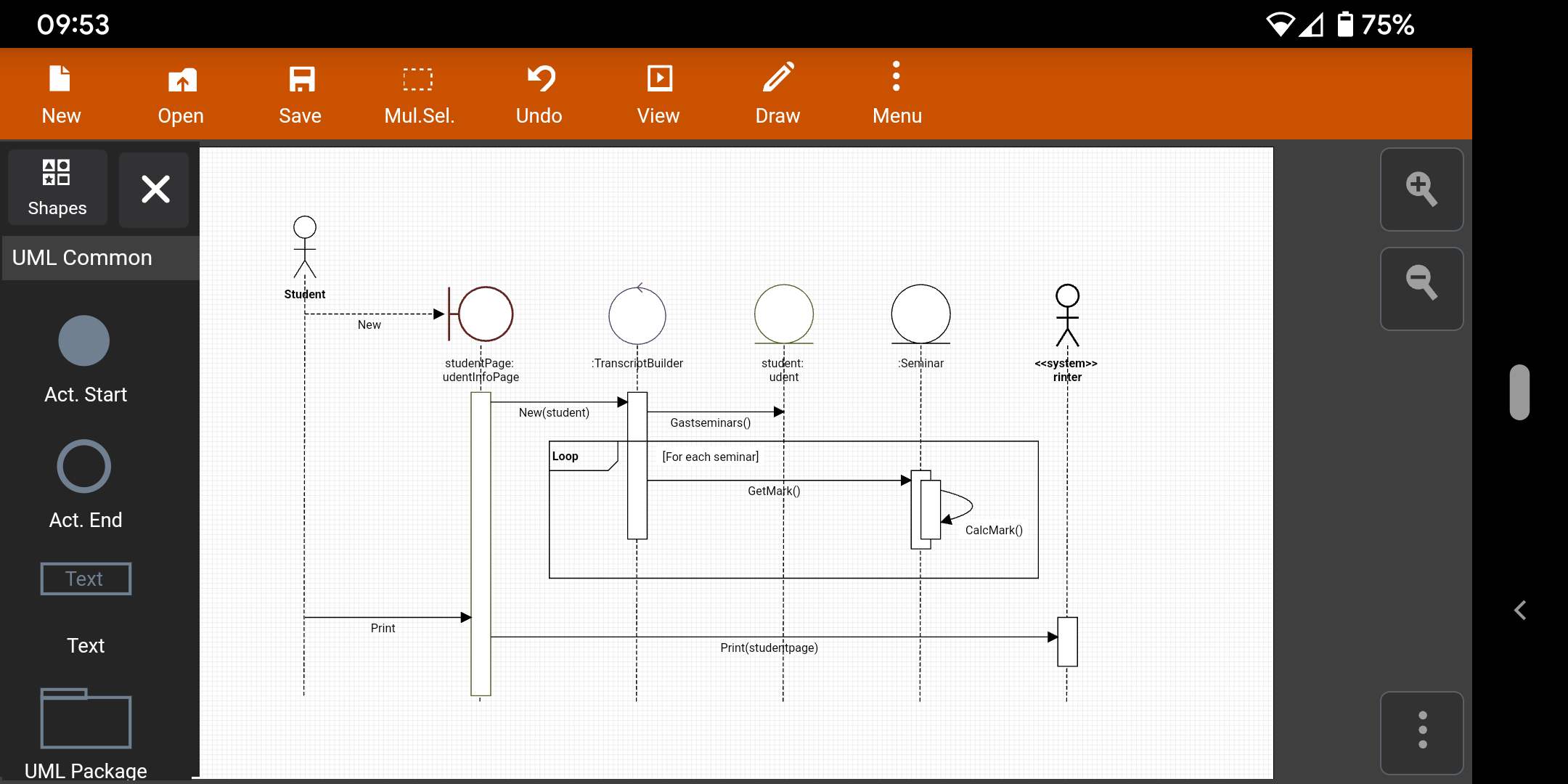Select the studentPage boundary object

pyautogui.click(x=481, y=314)
